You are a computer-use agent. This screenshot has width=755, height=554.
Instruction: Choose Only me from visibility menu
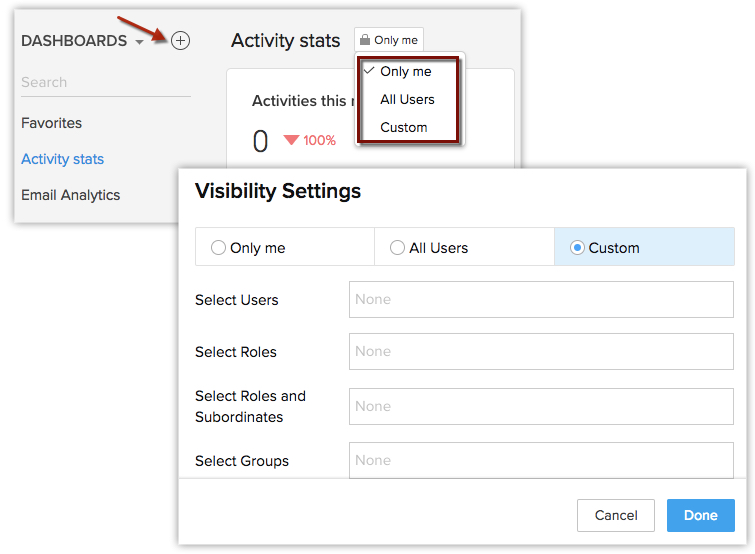coord(405,72)
